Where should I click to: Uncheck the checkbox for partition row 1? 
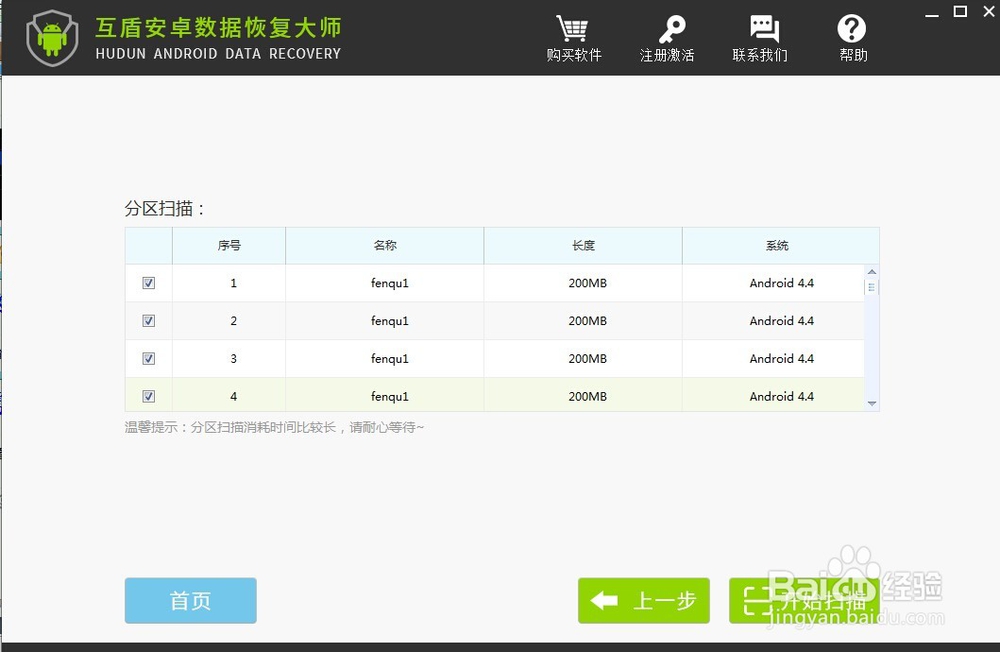click(x=148, y=283)
